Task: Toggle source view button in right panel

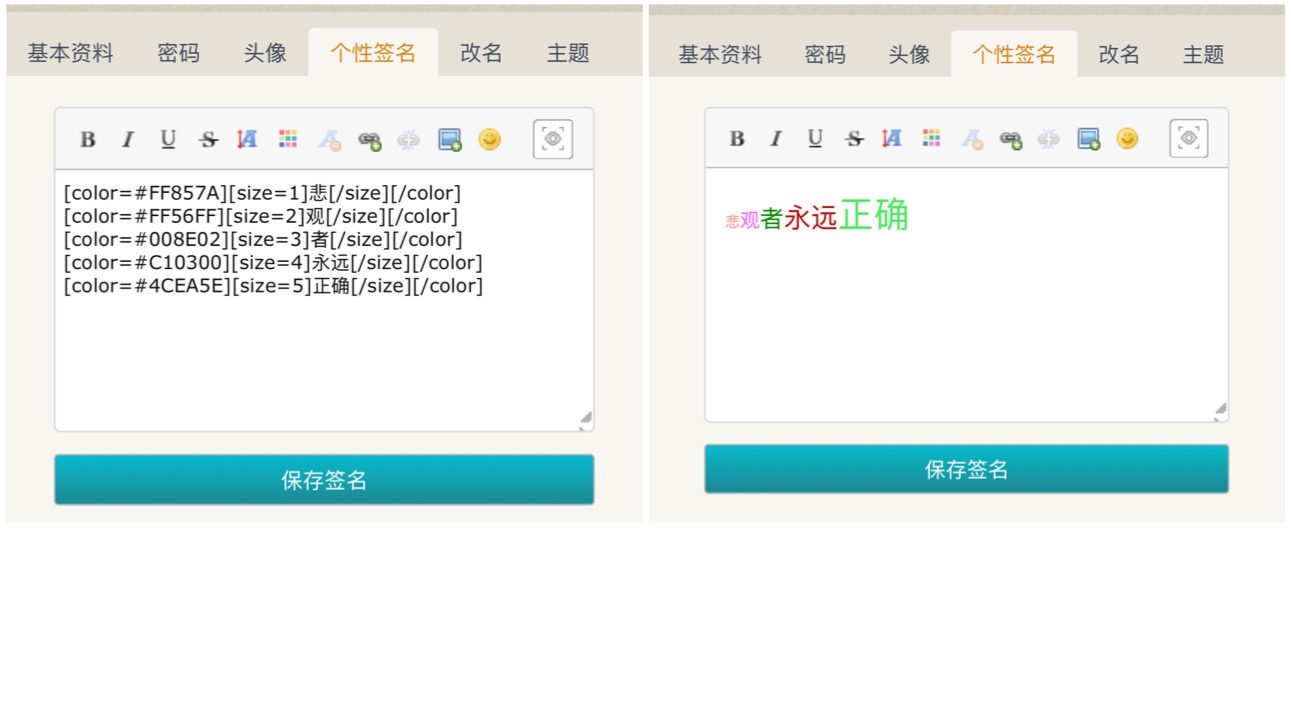Action: click(1189, 138)
